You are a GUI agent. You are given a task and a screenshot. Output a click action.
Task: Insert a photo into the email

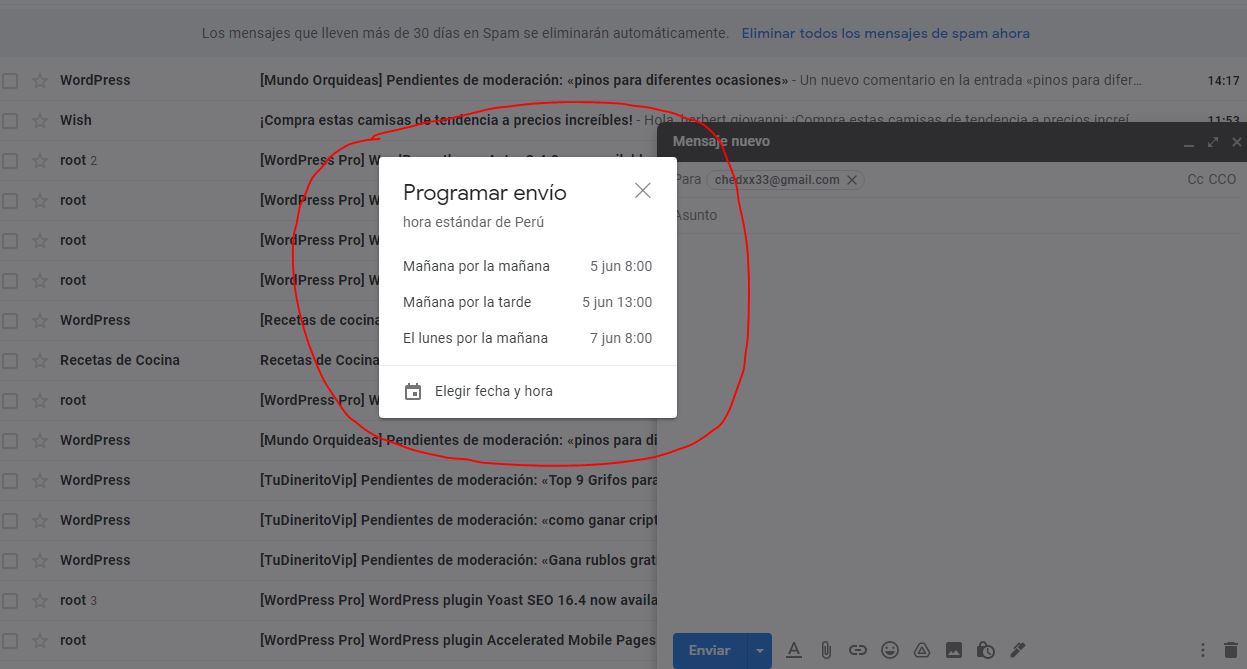[954, 650]
